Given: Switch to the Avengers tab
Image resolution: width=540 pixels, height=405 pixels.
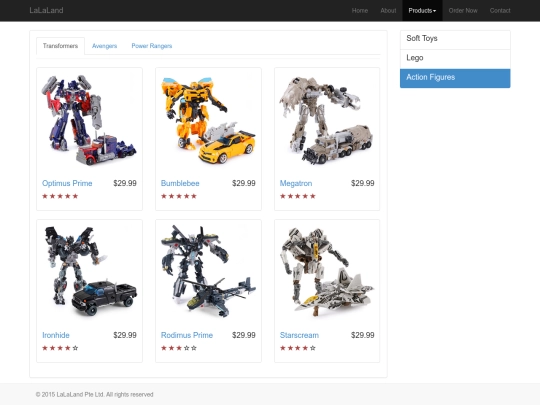Looking at the screenshot, I should 104,46.
